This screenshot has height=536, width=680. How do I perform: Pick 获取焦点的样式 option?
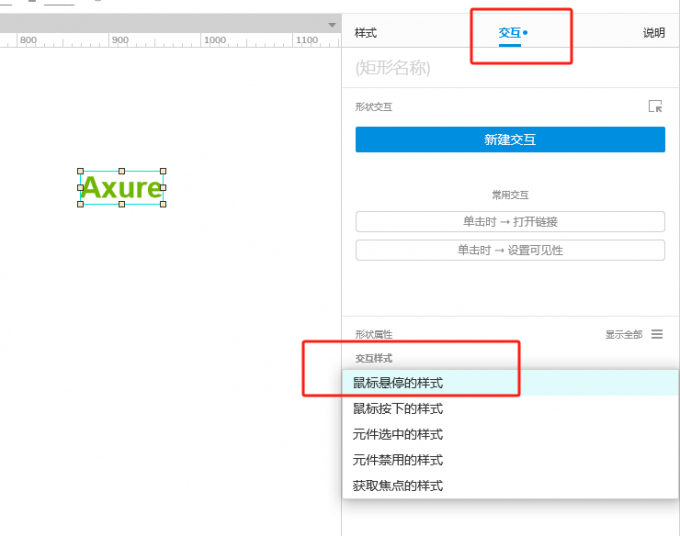(x=510, y=486)
